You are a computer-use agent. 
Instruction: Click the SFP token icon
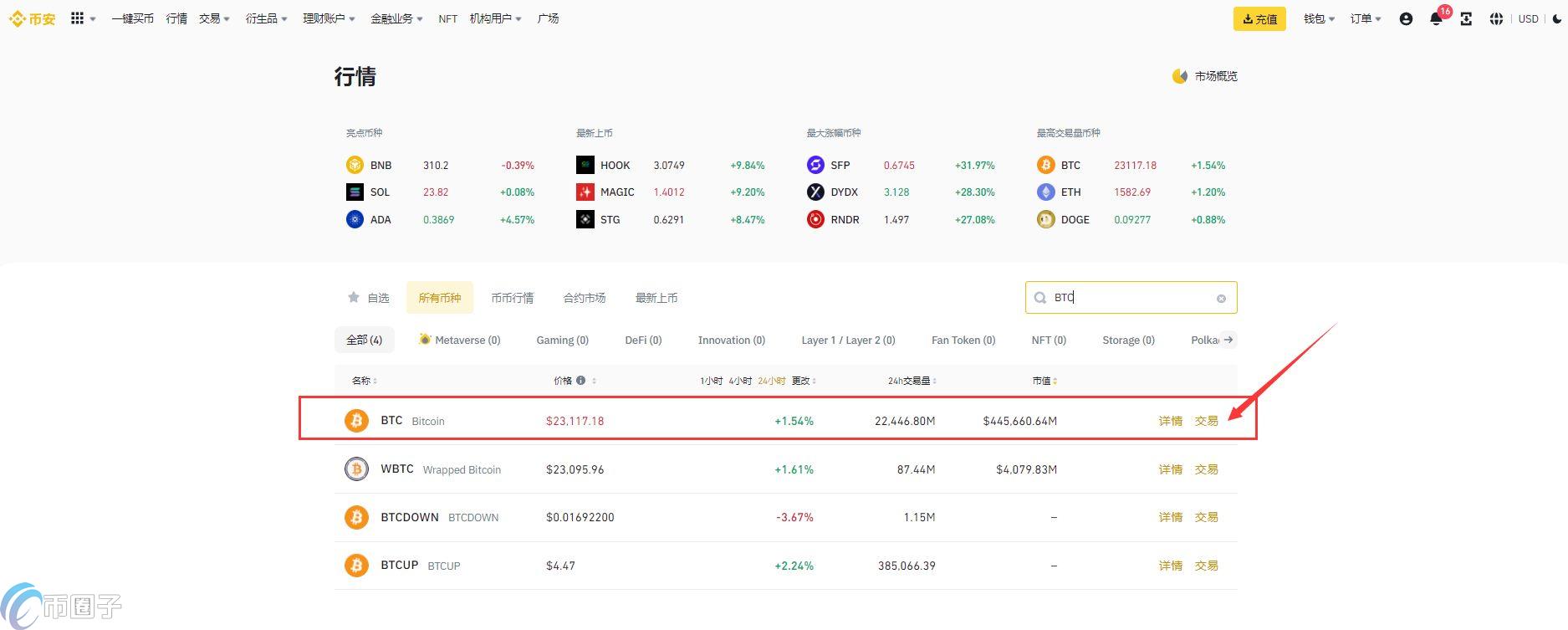(x=815, y=165)
